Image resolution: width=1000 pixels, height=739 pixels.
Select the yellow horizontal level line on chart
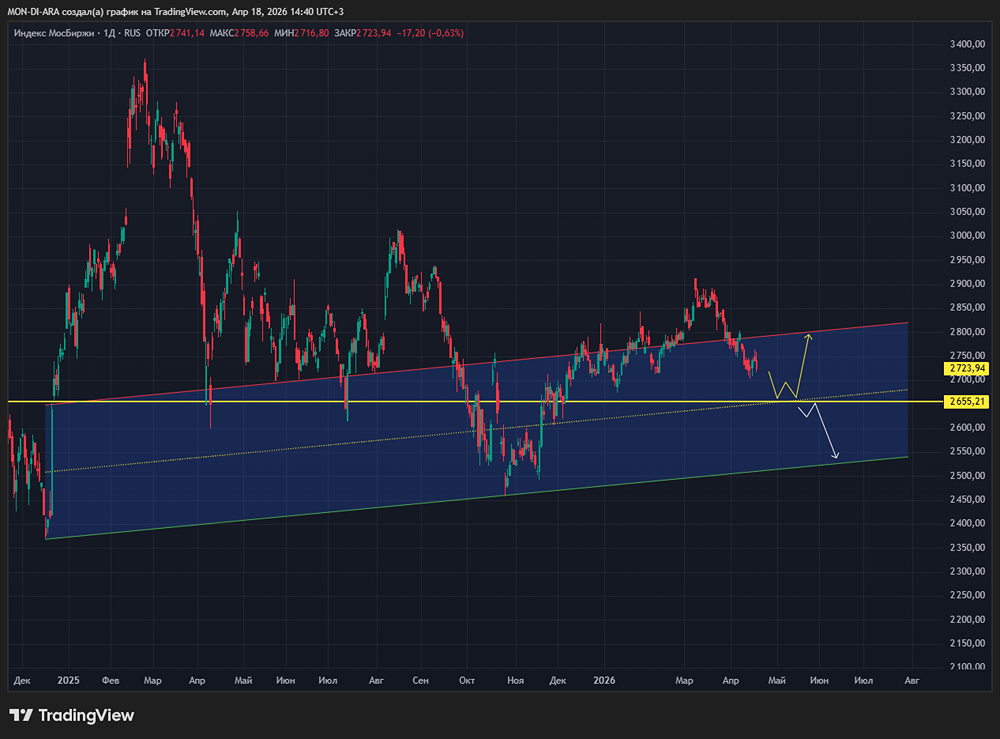(x=475, y=402)
